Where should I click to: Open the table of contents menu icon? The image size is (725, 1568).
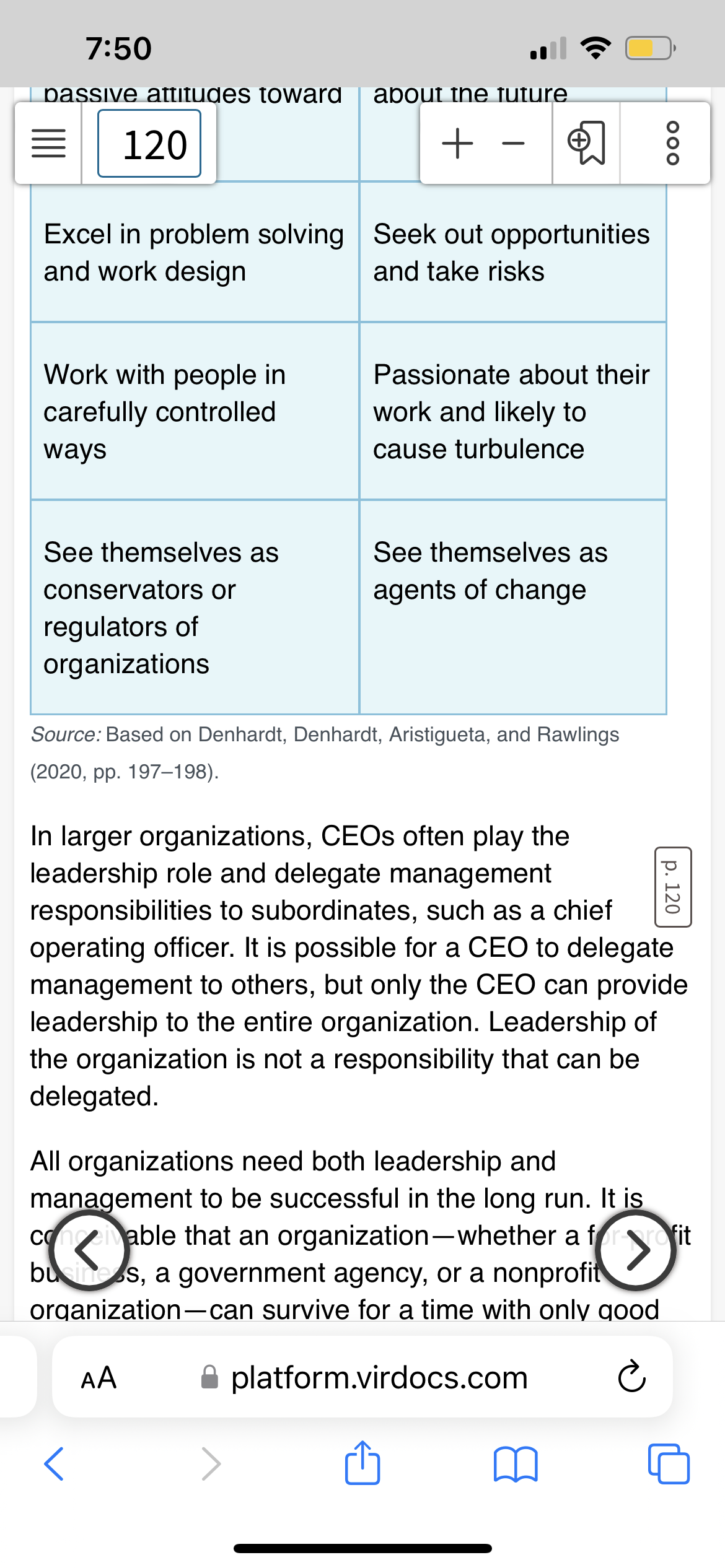48,144
